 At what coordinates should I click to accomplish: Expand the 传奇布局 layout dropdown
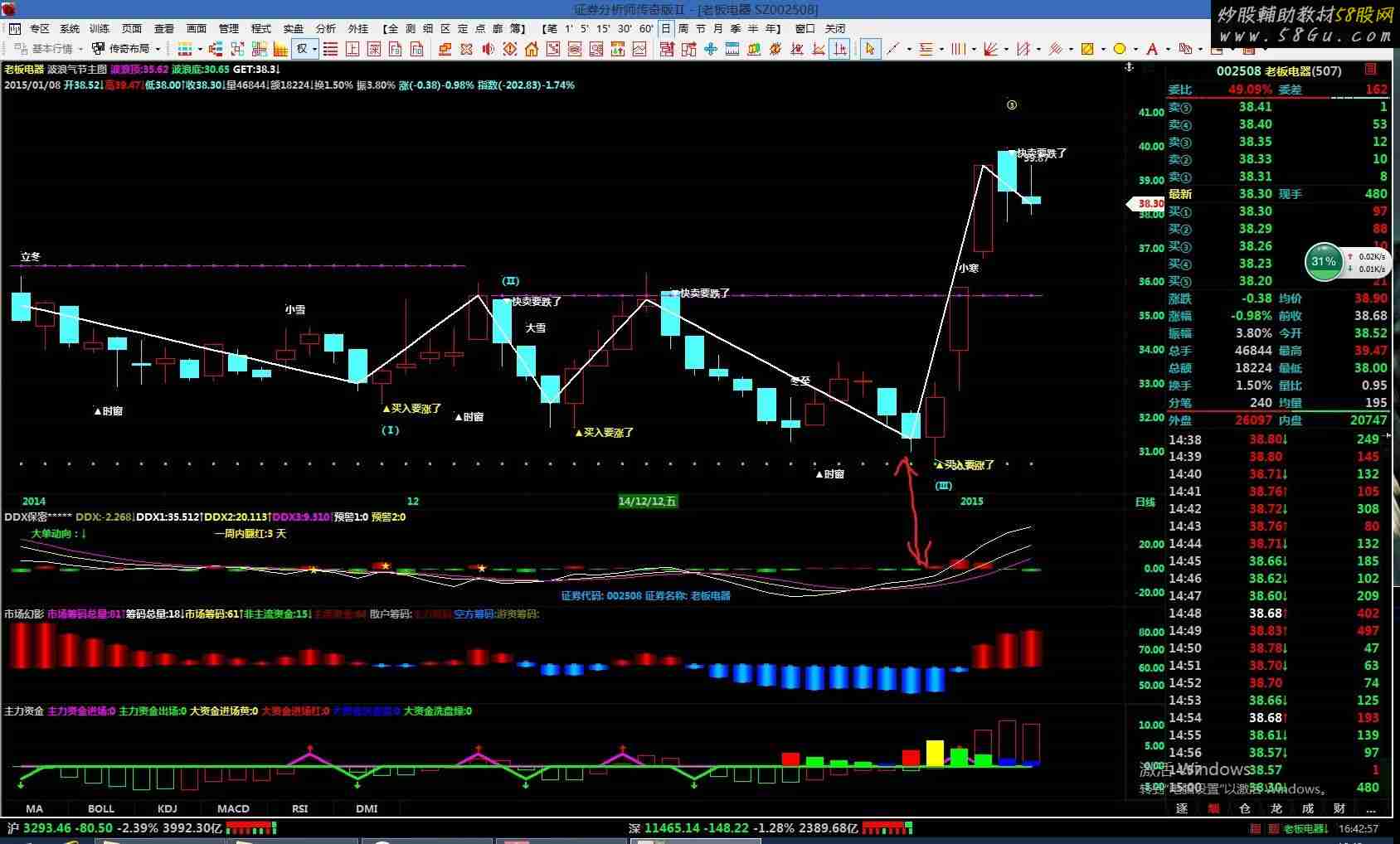point(158,49)
